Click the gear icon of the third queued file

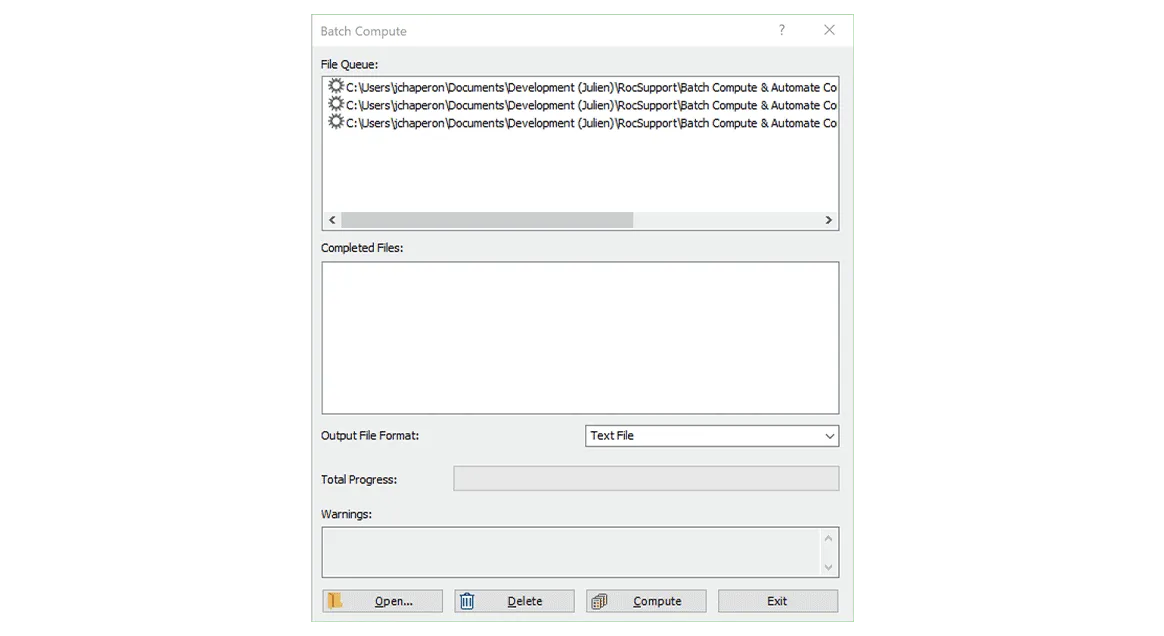(x=336, y=122)
